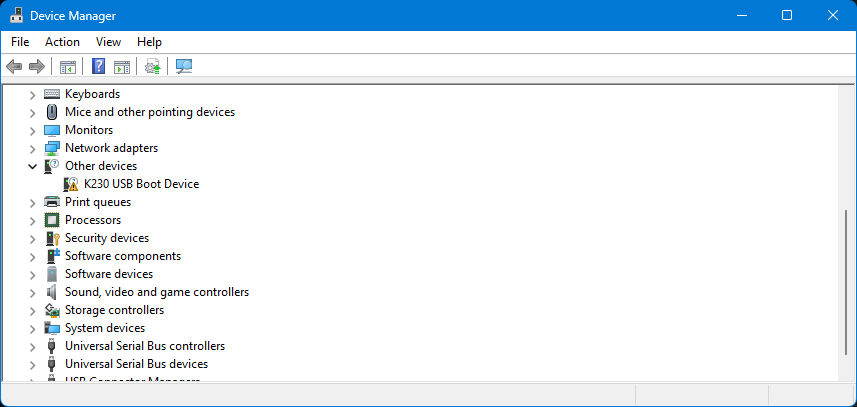Click the Update device driver toolbar icon
The height and width of the screenshot is (407, 857).
152,67
